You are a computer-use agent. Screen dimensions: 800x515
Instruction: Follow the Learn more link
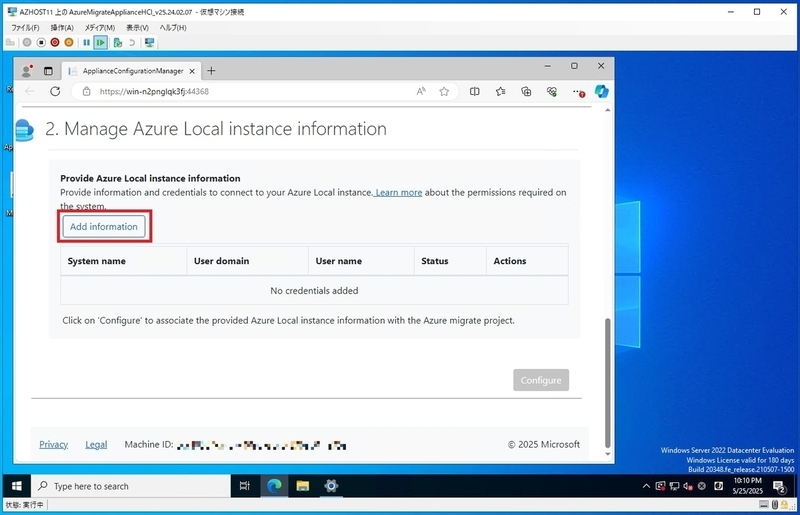[398, 192]
